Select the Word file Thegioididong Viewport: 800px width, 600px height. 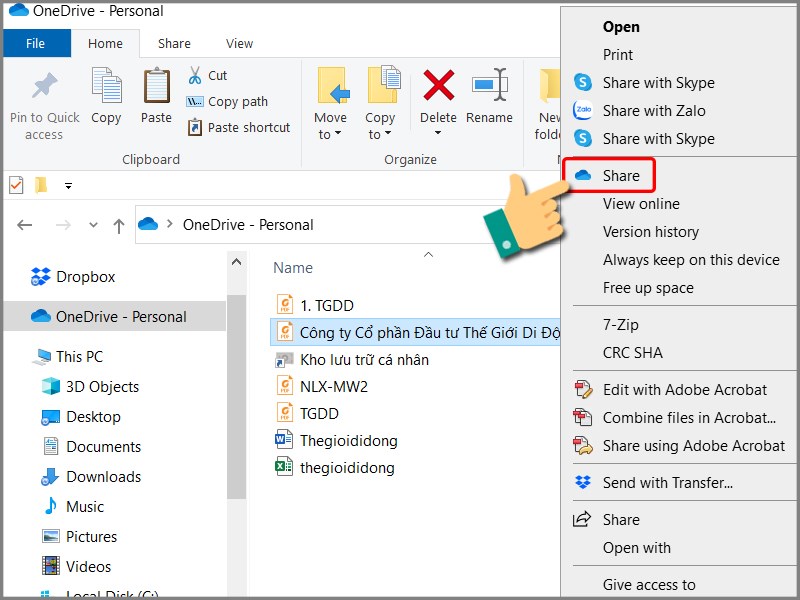click(336, 440)
